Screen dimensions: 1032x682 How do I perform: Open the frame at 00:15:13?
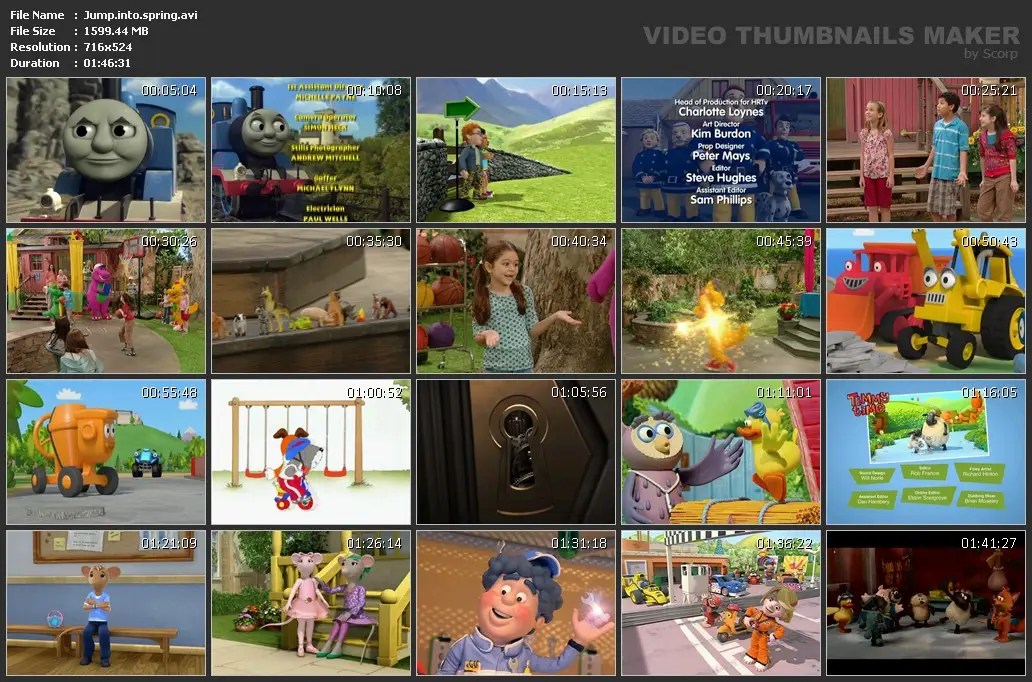tap(516, 150)
